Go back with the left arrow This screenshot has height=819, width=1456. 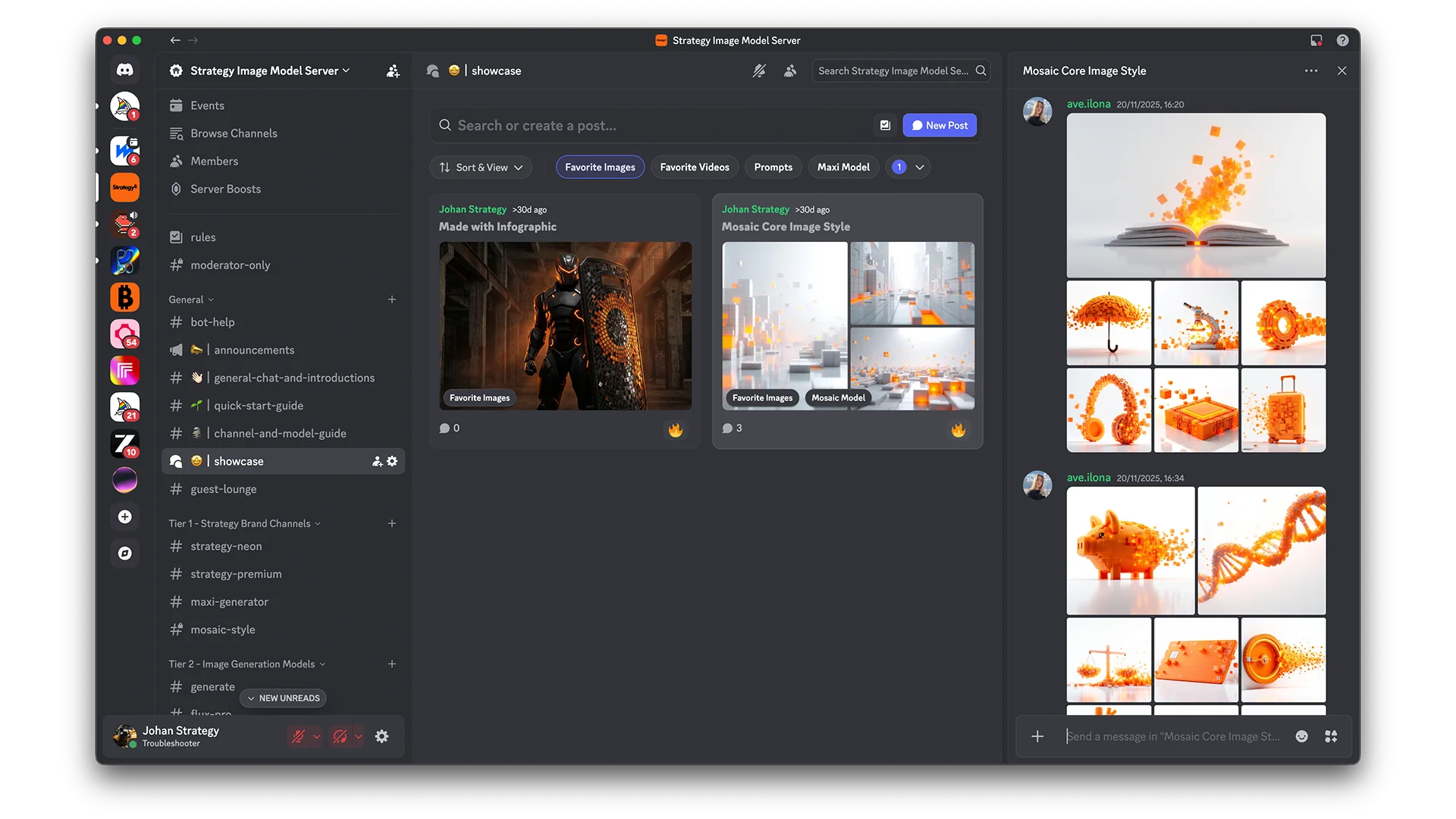pyautogui.click(x=175, y=40)
